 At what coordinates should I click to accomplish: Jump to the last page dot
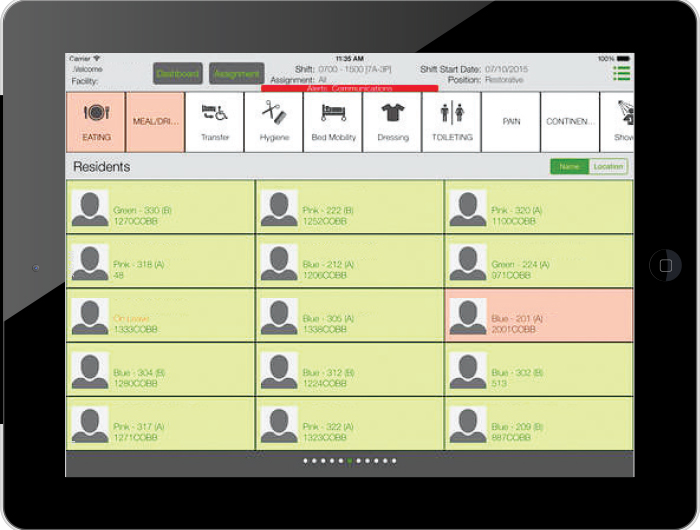(x=394, y=461)
